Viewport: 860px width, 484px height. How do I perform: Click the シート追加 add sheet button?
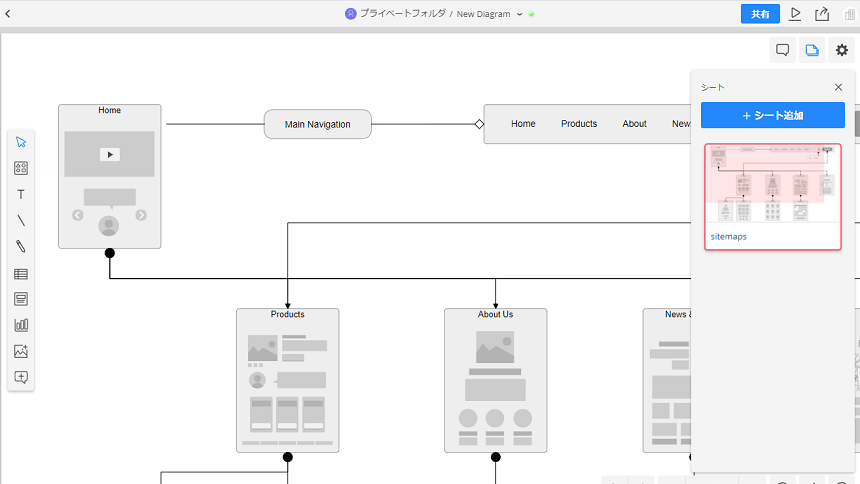[x=772, y=116]
